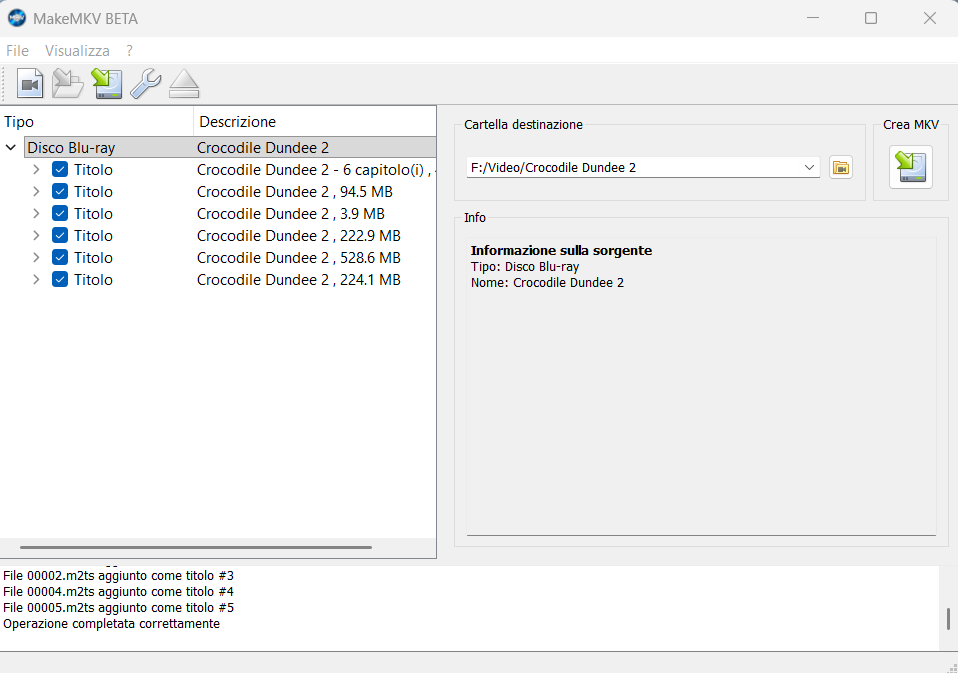Viewport: 958px width, 673px height.
Task: Click the Descrizione column header
Action: tap(315, 122)
